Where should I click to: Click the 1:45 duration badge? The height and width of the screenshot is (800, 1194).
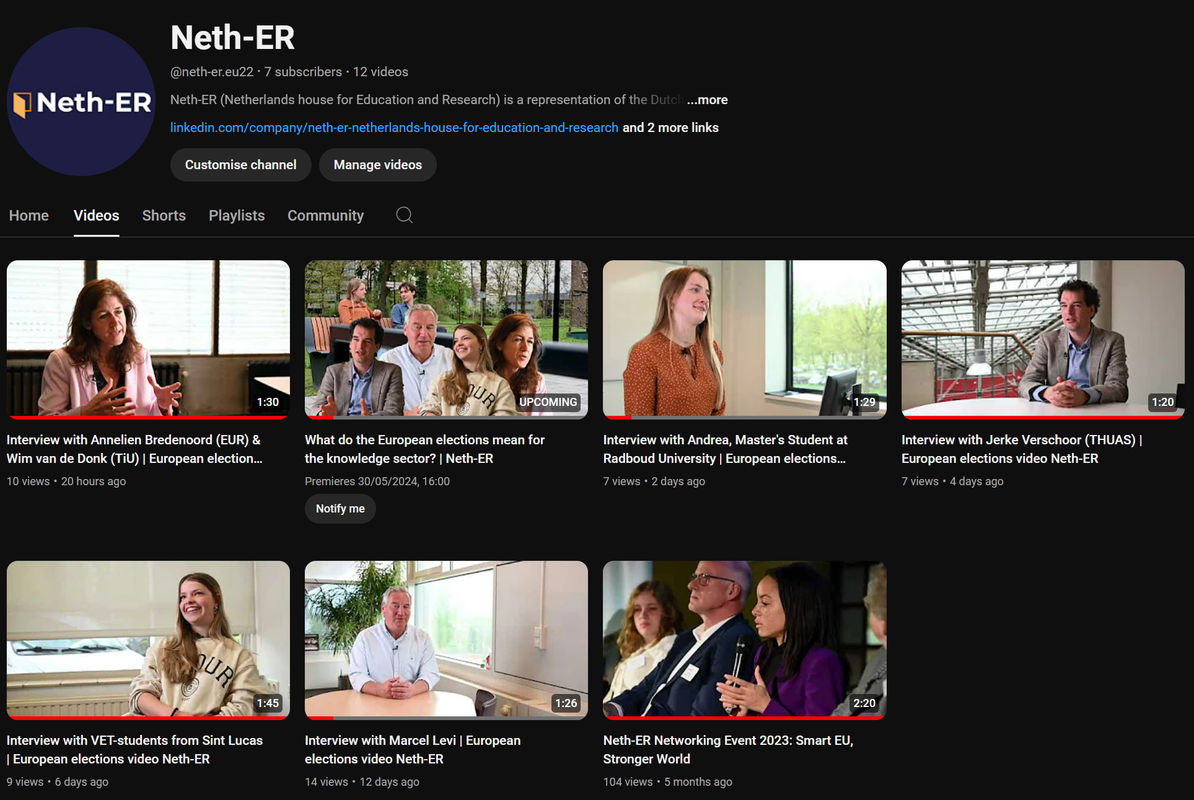[x=267, y=703]
